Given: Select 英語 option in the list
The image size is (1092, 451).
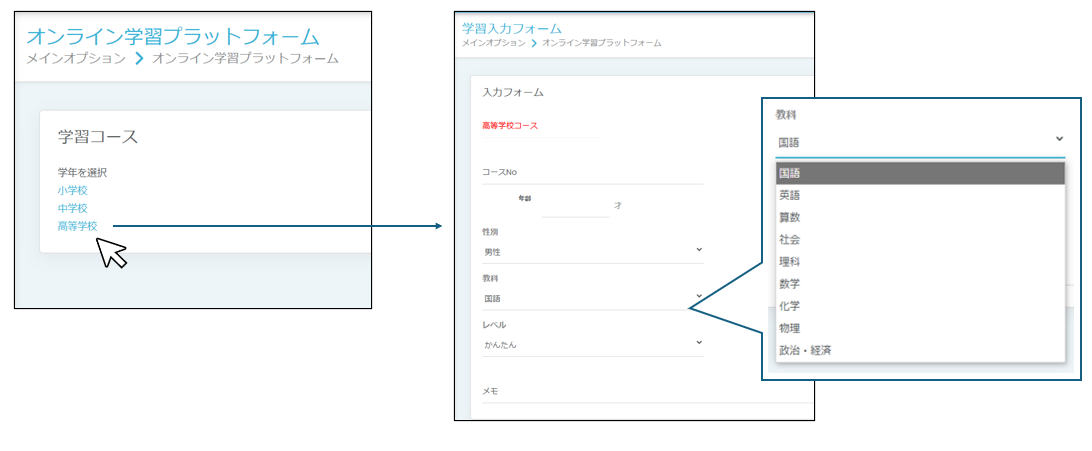Looking at the screenshot, I should pyautogui.click(x=921, y=196).
